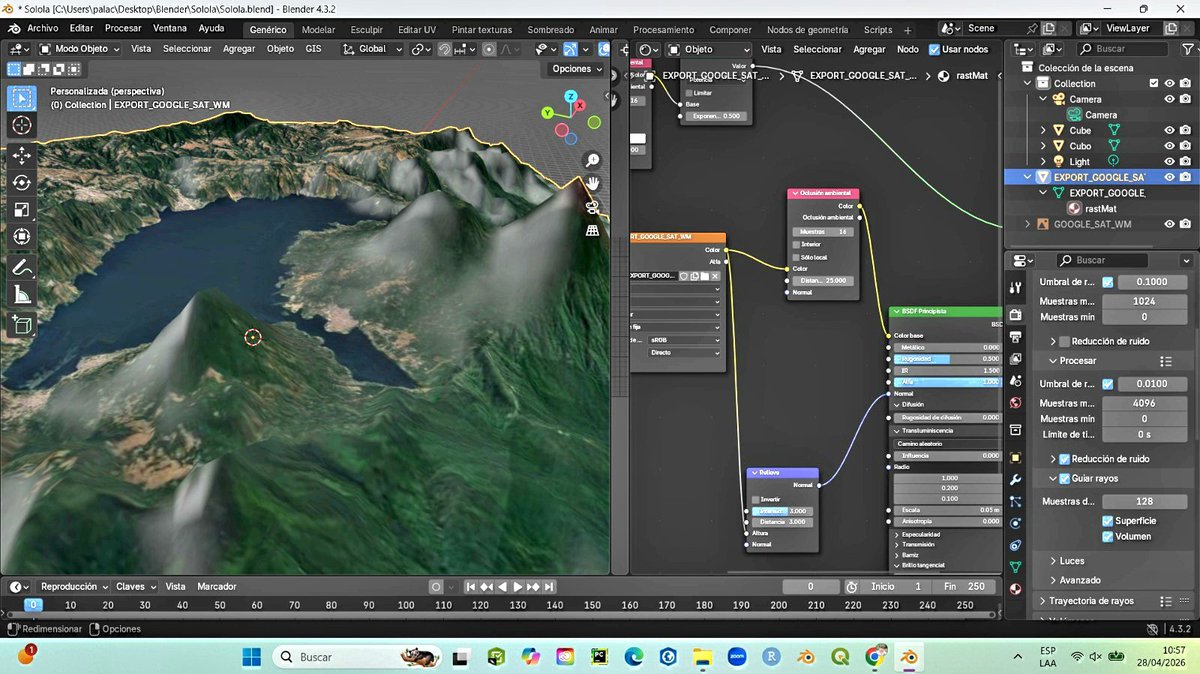Open the Render properties tab
Viewport: 1200px width, 674px height.
[1016, 315]
